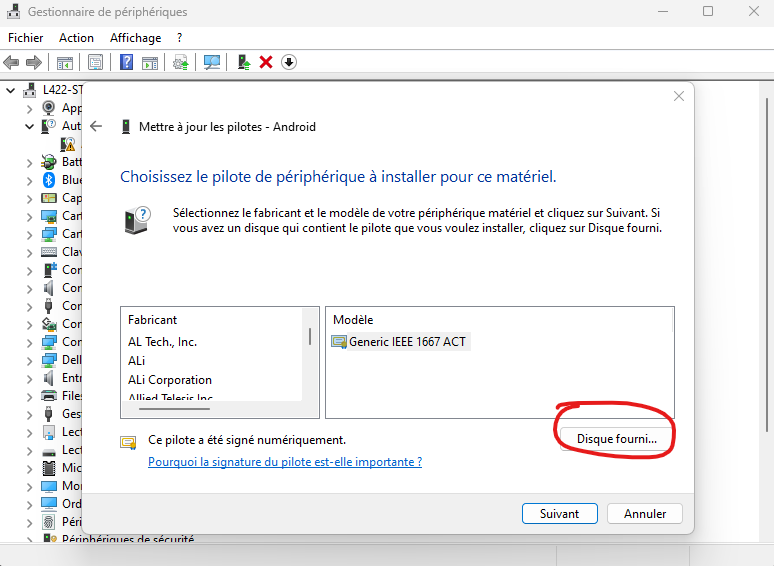
Task: Go back using the wizard's back arrow
Action: point(96,127)
